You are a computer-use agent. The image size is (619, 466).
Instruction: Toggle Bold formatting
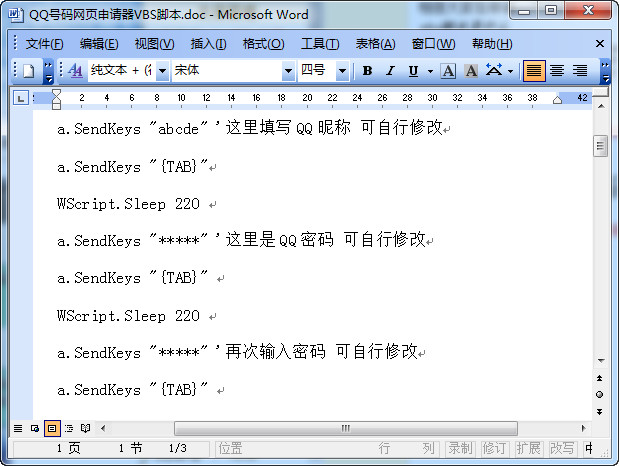click(x=368, y=71)
